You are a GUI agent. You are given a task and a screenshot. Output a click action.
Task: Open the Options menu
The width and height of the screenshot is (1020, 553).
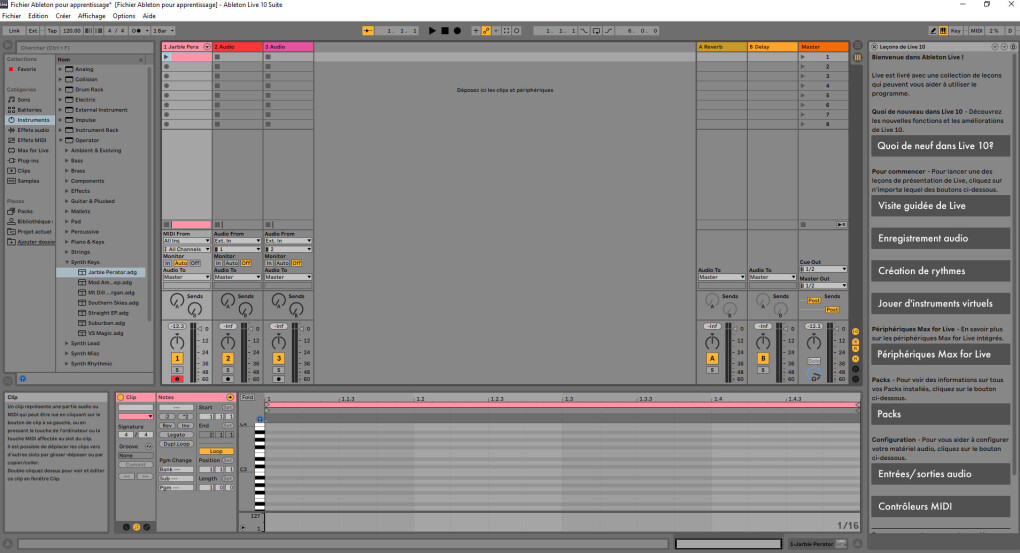tap(124, 16)
